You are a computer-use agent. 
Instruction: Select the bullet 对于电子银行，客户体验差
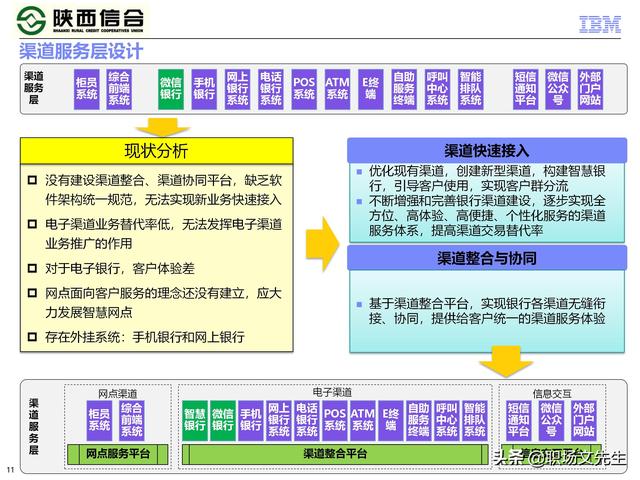point(111,269)
